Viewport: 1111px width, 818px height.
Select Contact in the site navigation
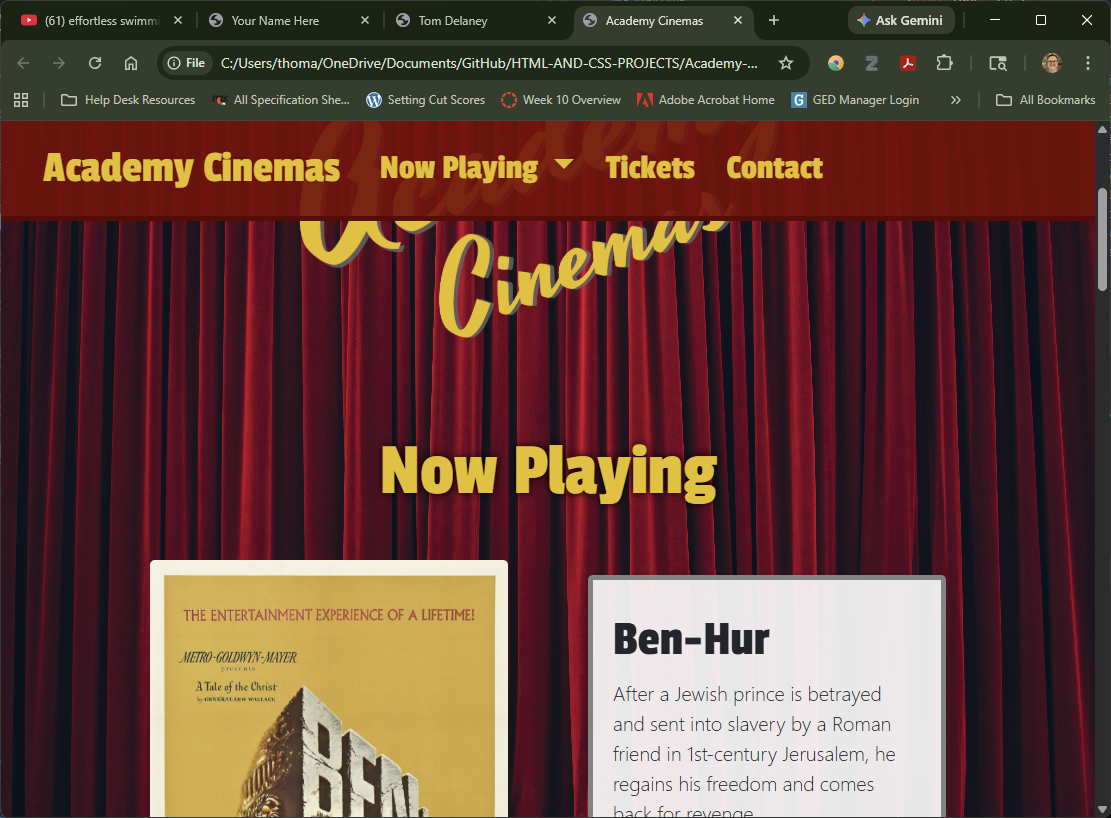(x=774, y=167)
